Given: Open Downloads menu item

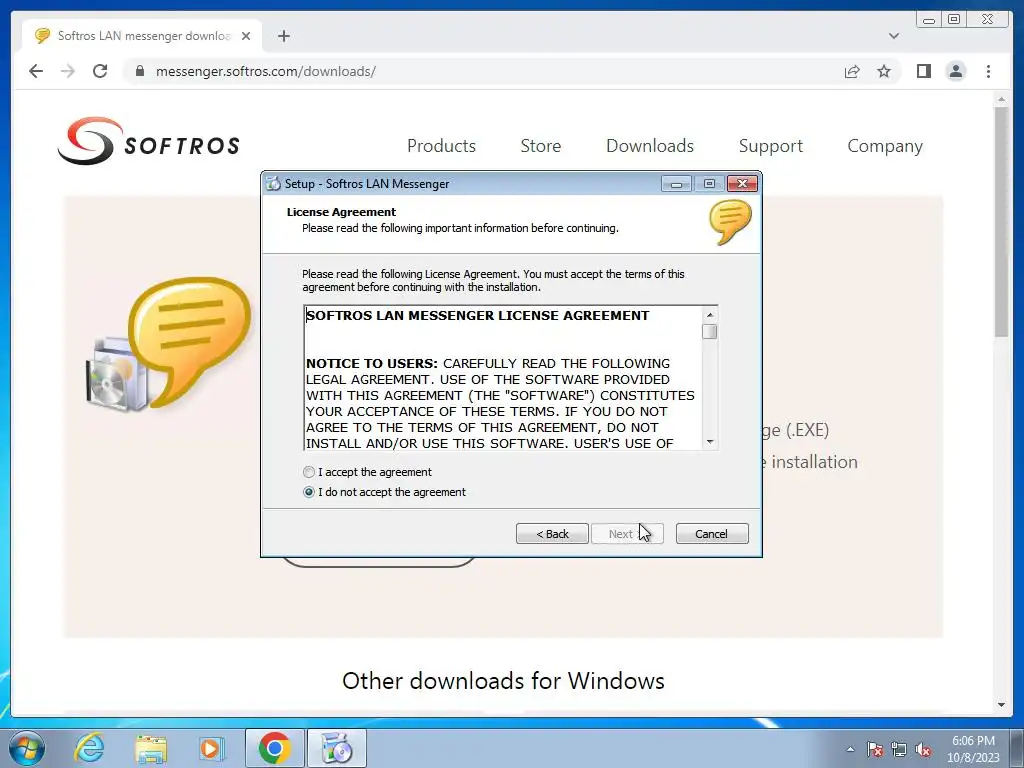Looking at the screenshot, I should tap(650, 146).
